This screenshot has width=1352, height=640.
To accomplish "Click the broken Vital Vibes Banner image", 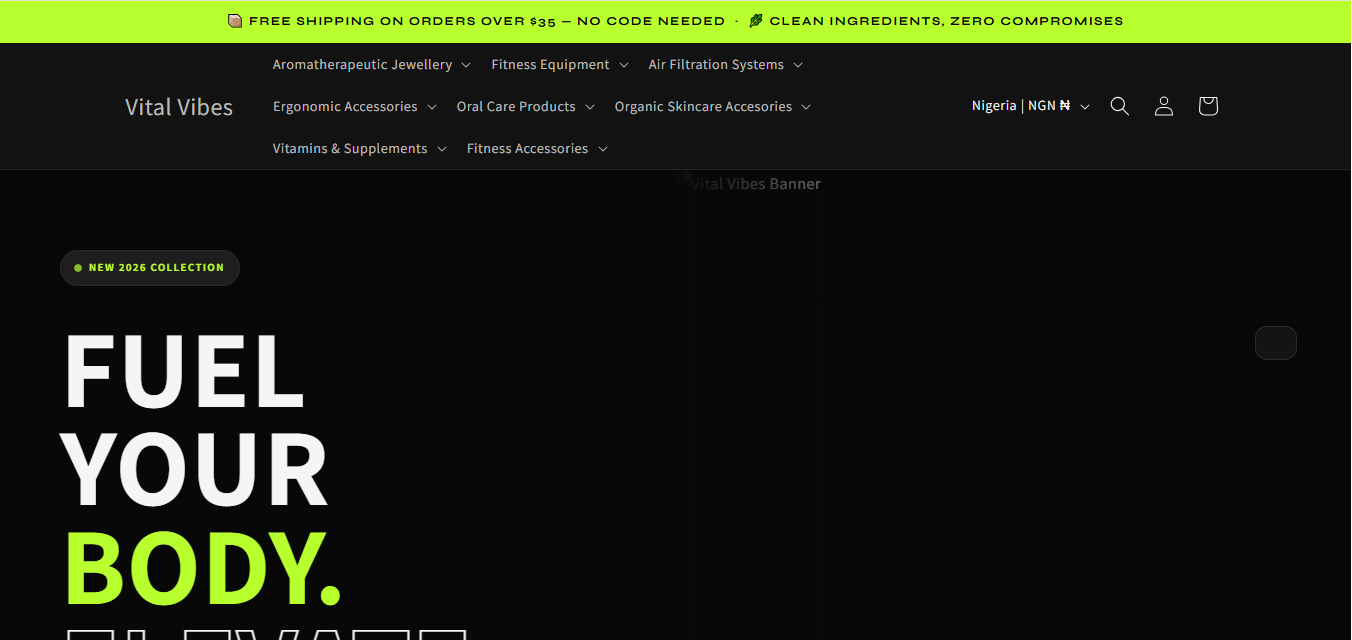I will click(749, 183).
